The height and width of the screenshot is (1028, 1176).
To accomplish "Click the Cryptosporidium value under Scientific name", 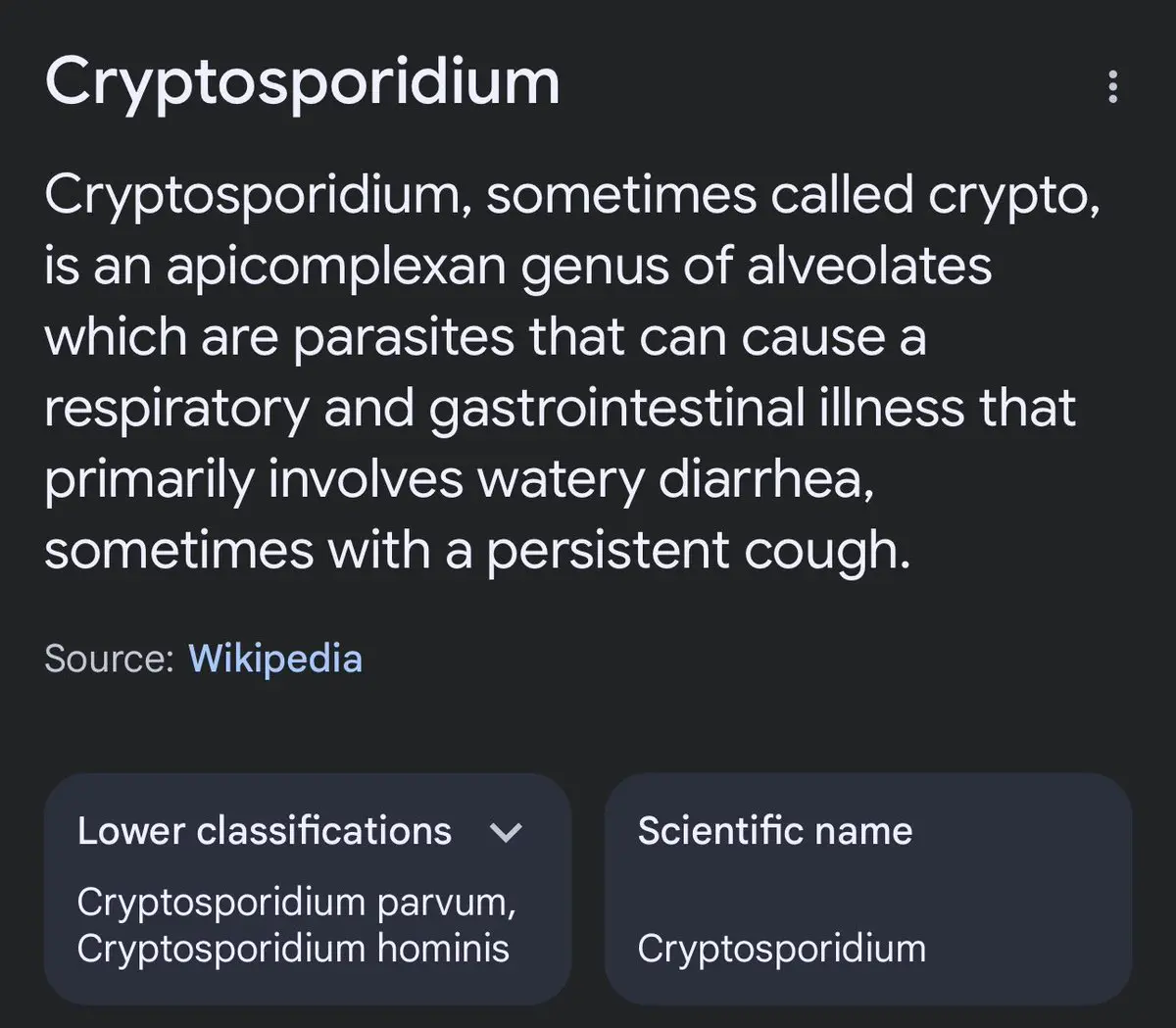I will coord(782,949).
